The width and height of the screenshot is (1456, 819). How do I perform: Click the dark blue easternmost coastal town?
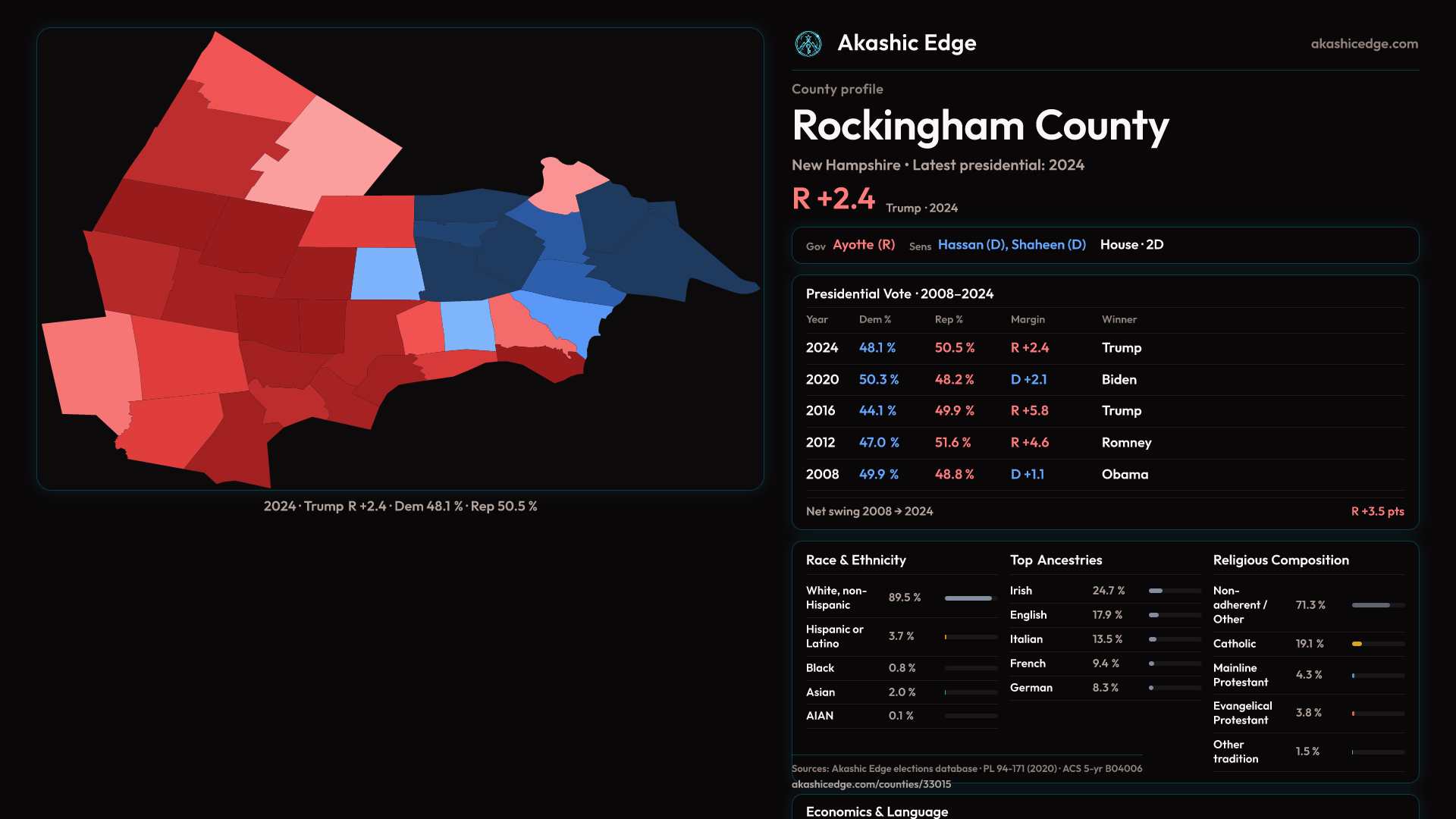click(682, 262)
